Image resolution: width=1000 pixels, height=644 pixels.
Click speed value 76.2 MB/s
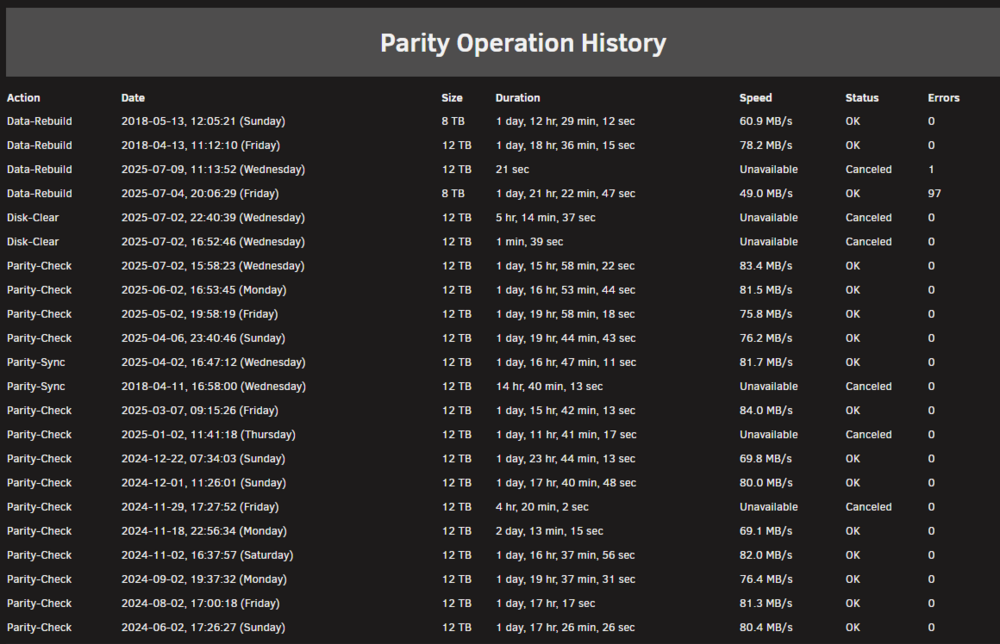766,339
